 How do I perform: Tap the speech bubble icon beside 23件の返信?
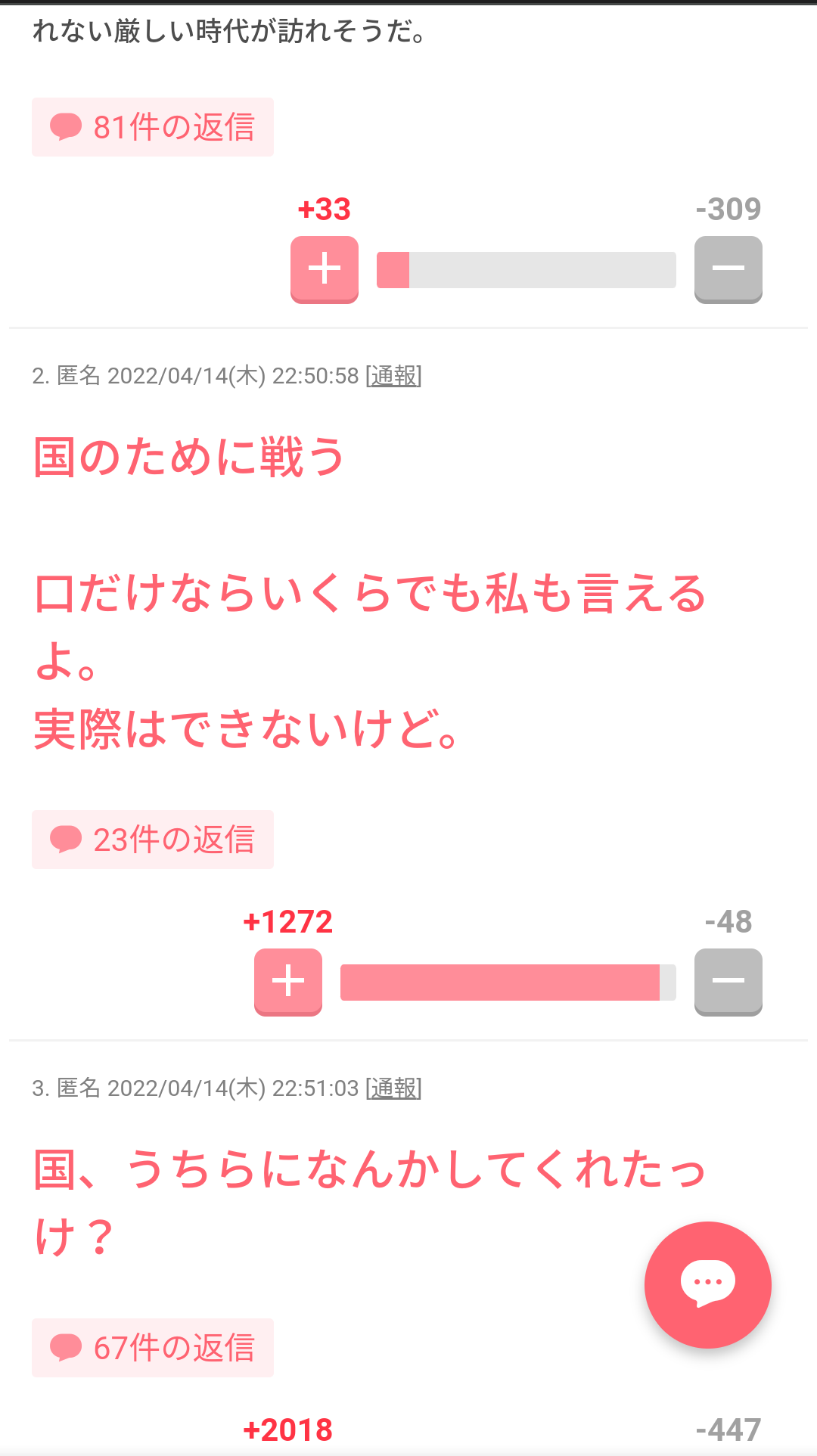click(66, 839)
